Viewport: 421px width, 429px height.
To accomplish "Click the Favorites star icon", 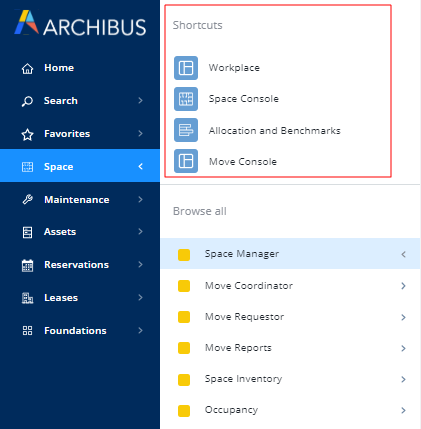I will click(27, 134).
